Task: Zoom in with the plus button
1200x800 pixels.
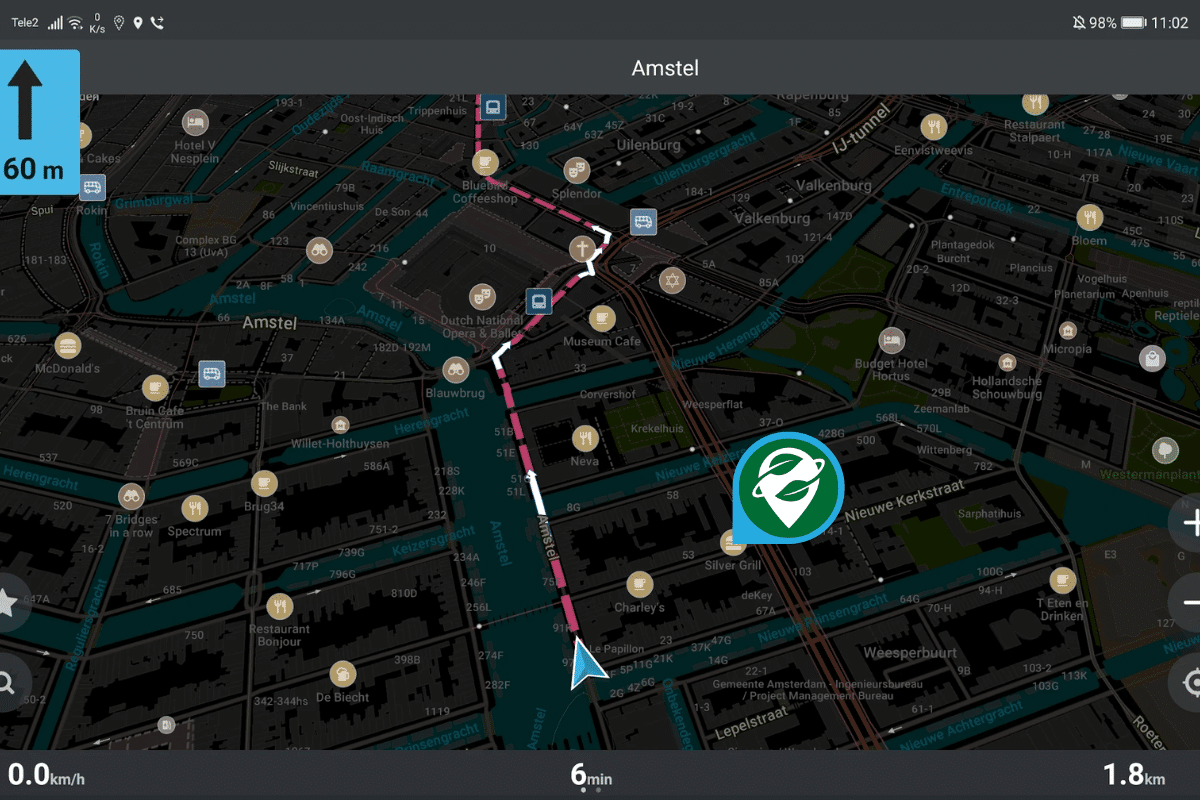Action: tap(1188, 523)
